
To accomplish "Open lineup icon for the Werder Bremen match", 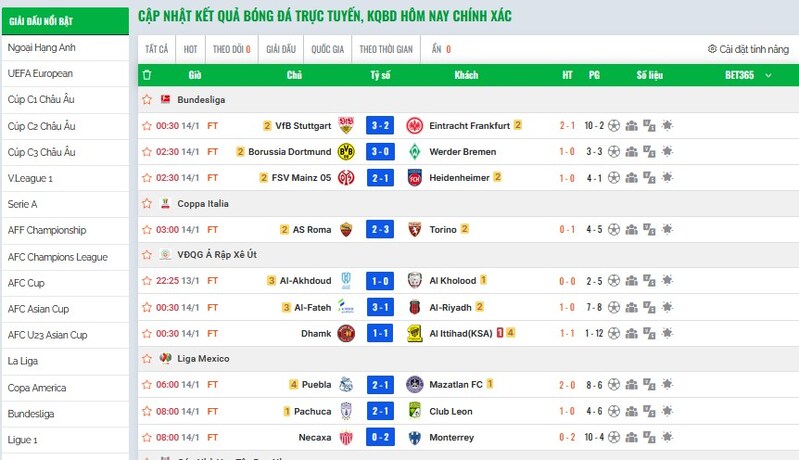I will [x=631, y=152].
